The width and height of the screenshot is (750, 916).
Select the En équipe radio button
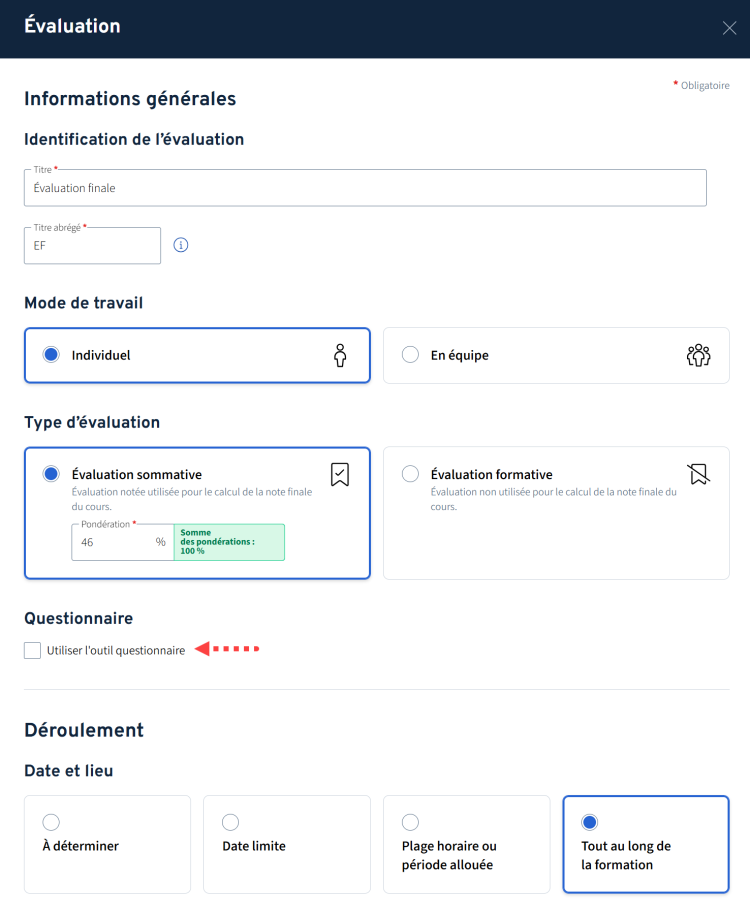[x=410, y=355]
